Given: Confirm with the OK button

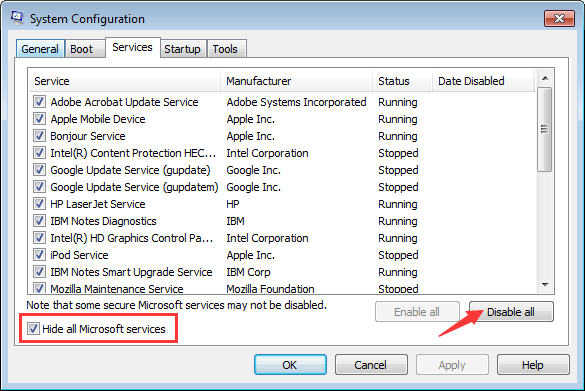Looking at the screenshot, I should pyautogui.click(x=290, y=365).
